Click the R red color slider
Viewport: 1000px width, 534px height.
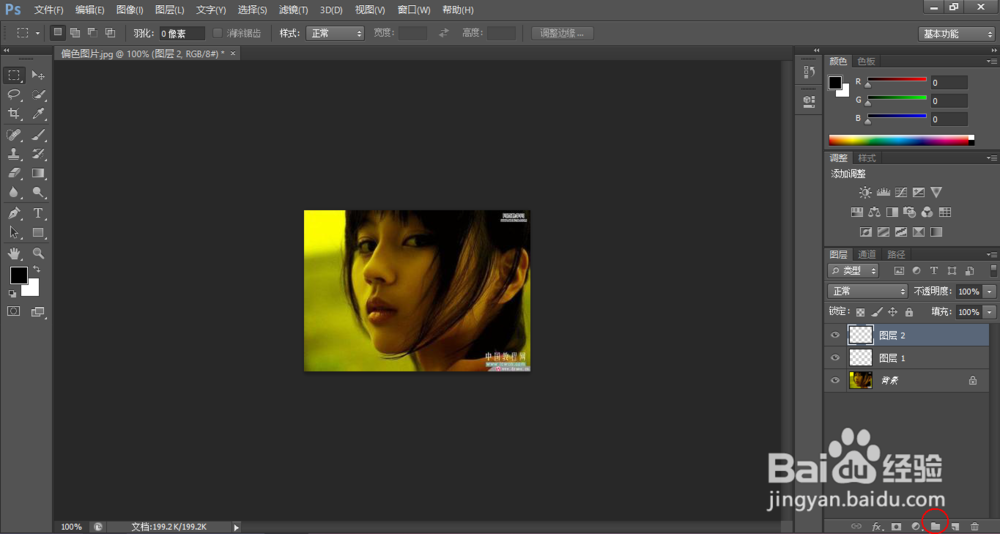click(x=895, y=79)
